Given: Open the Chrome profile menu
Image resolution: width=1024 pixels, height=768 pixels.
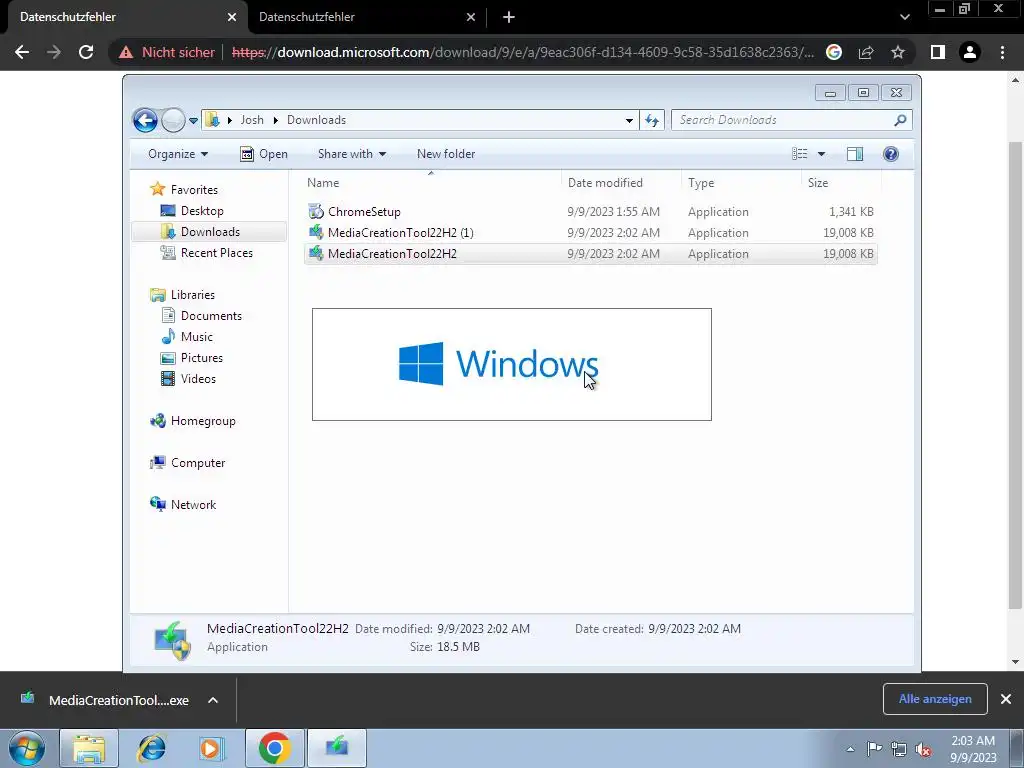Looking at the screenshot, I should [x=970, y=52].
